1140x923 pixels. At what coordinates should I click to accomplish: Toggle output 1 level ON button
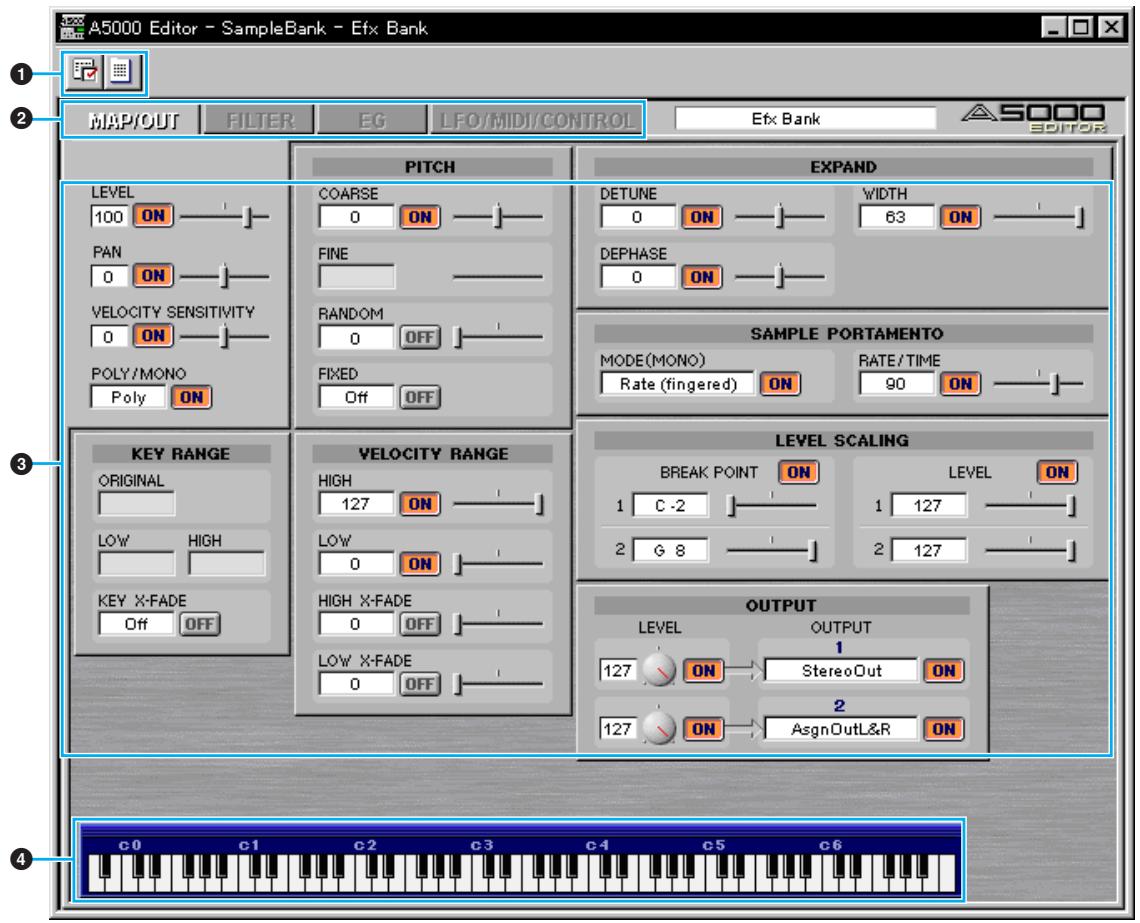click(x=703, y=670)
